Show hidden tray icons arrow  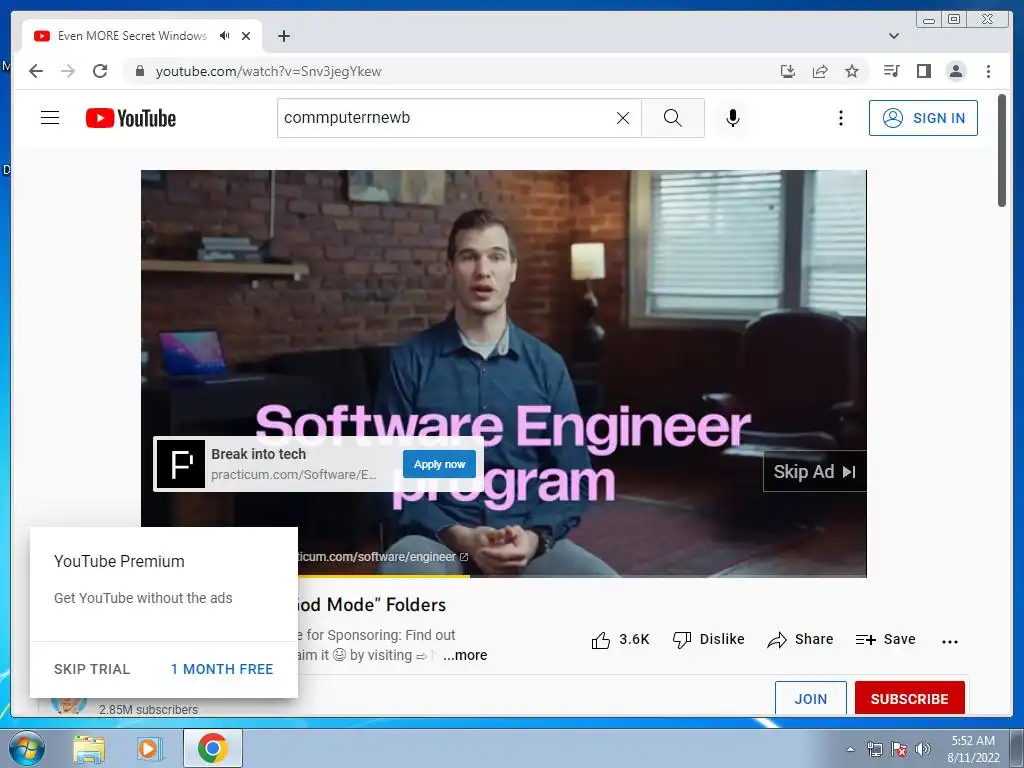[850, 749]
